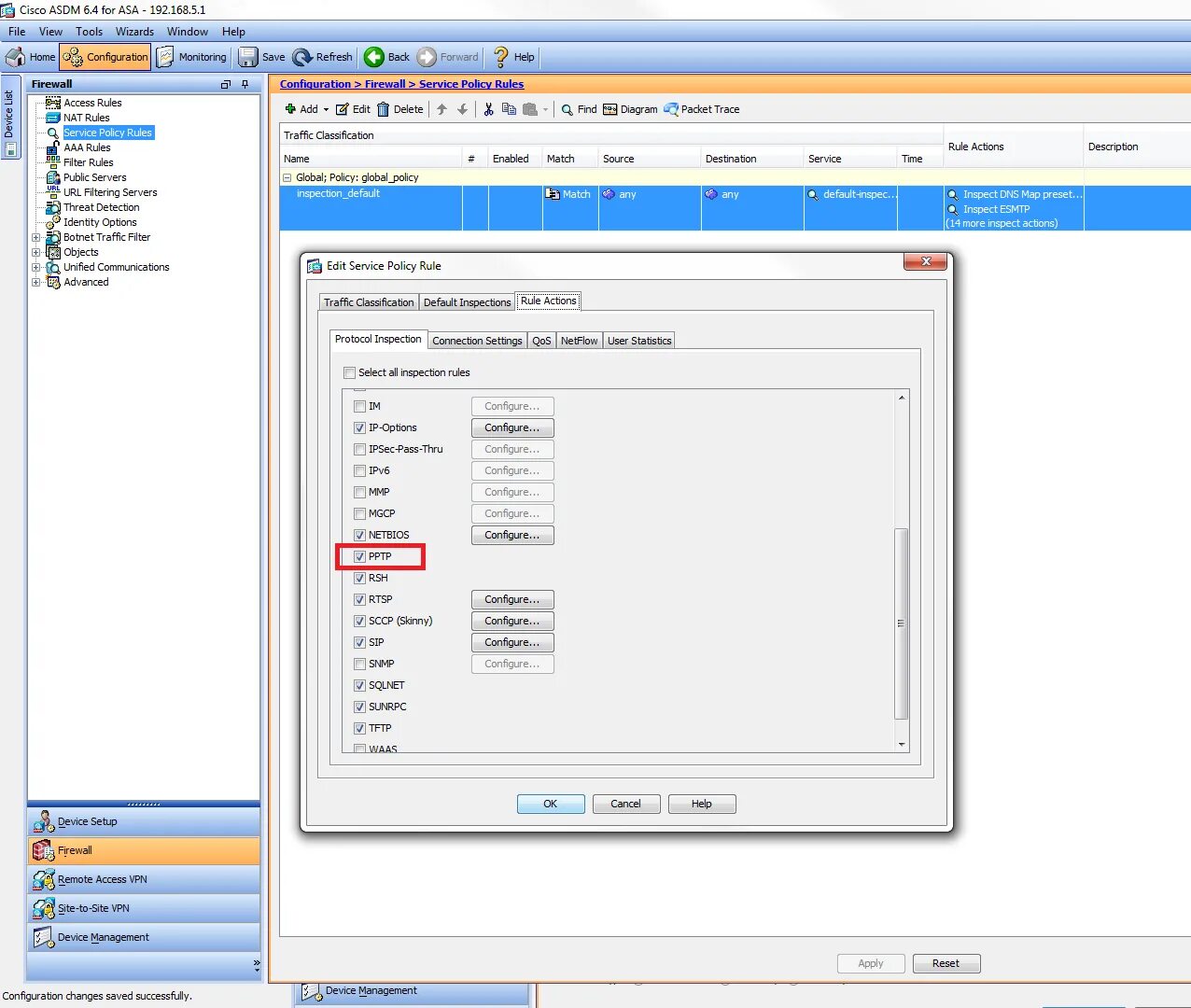Enable IM inspection checkbox

pos(359,406)
